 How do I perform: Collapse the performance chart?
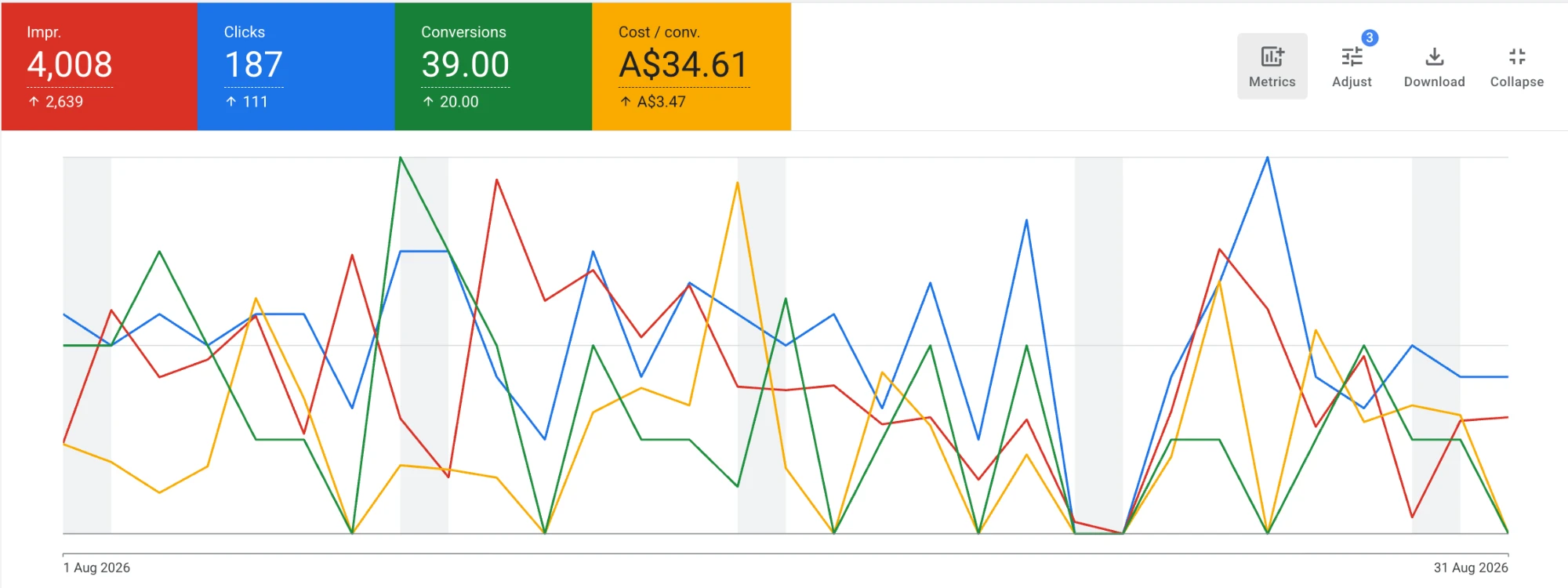click(x=1516, y=67)
